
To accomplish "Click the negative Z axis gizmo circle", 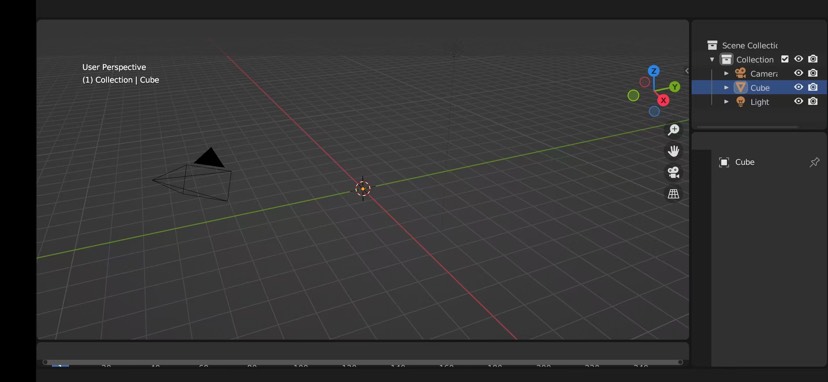I will [654, 111].
